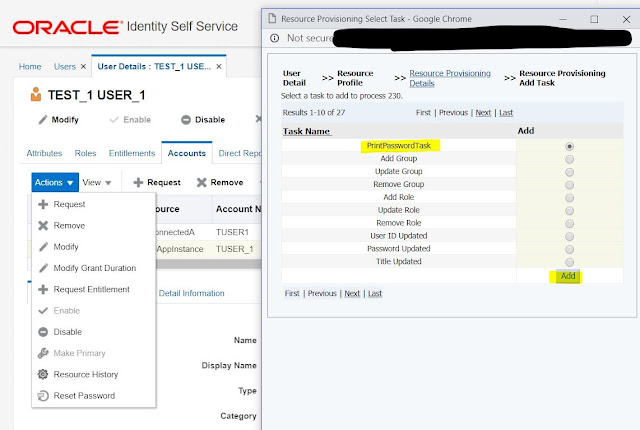
Task: Switch to the Entitlements tab
Action: point(132,153)
